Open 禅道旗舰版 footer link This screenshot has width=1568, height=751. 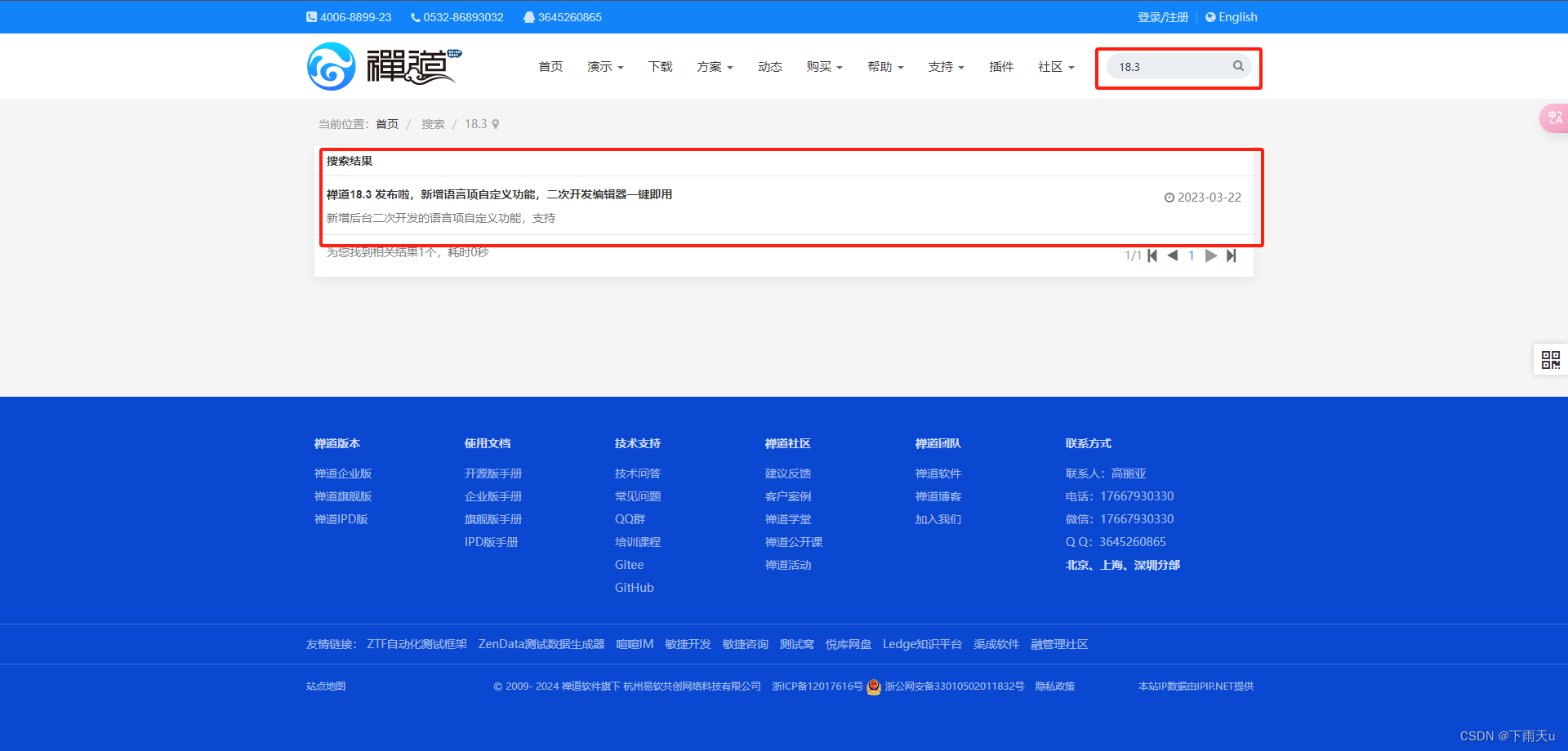click(x=343, y=496)
